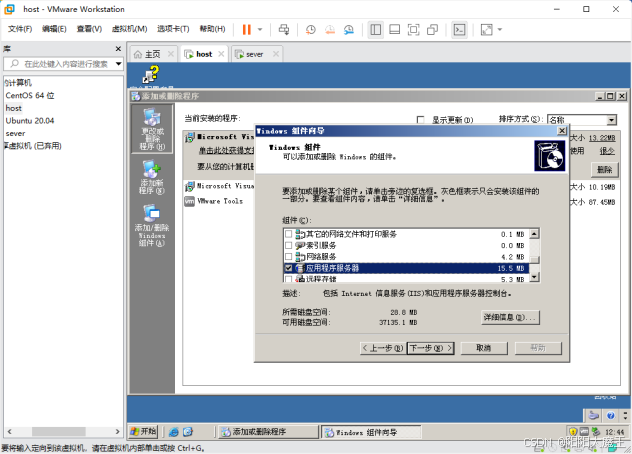
Task: Click the revert to snapshot icon
Action: click(x=330, y=29)
